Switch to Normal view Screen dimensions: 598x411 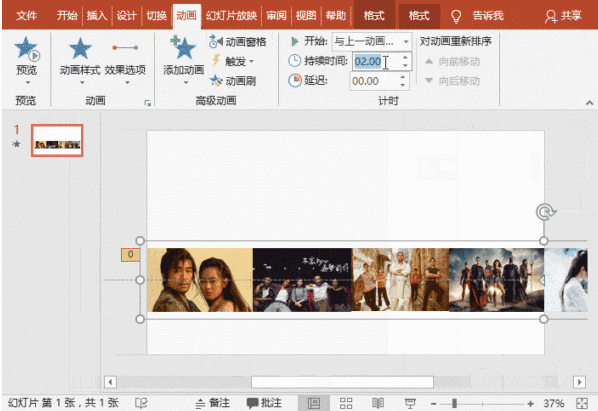[x=314, y=403]
